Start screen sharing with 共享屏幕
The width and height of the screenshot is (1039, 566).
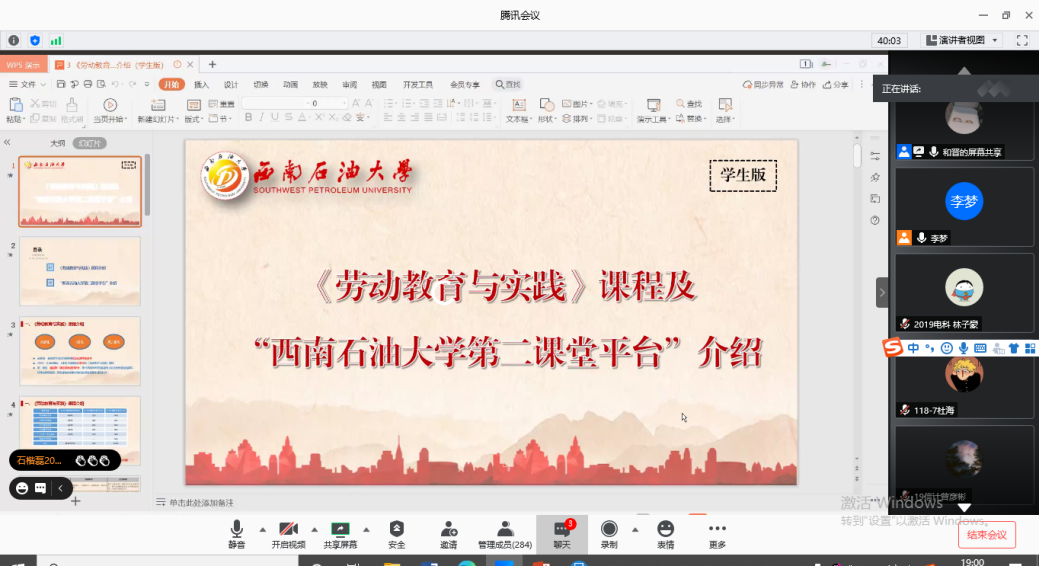click(x=340, y=535)
